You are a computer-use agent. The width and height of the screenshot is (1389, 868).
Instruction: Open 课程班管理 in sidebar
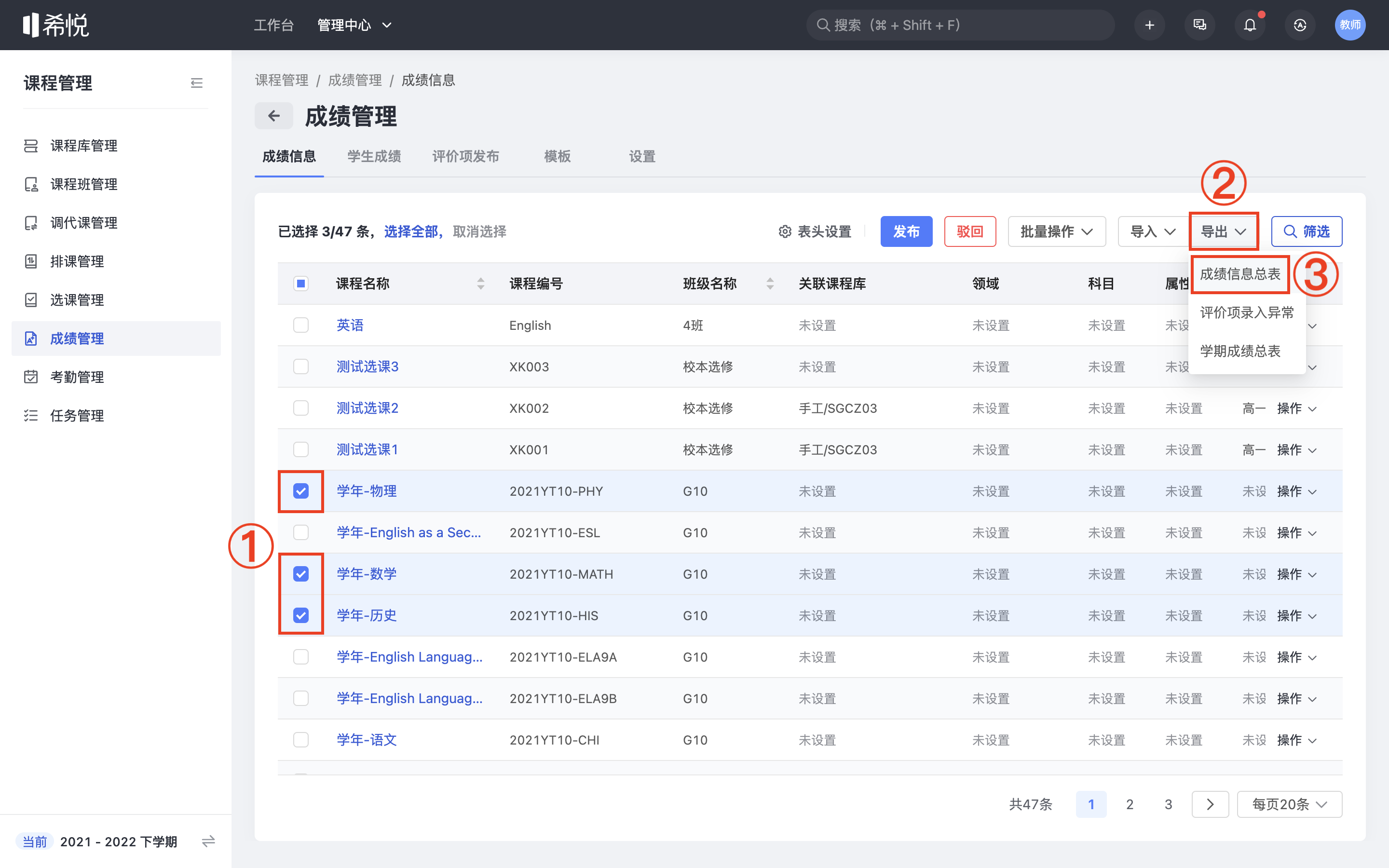tap(116, 184)
